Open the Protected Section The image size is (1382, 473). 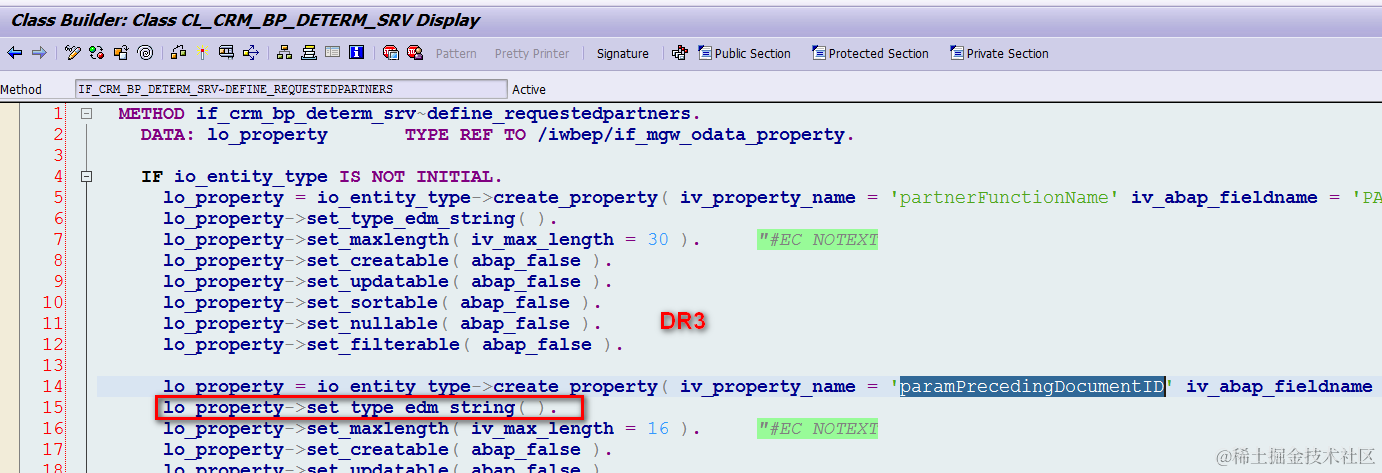coord(871,54)
